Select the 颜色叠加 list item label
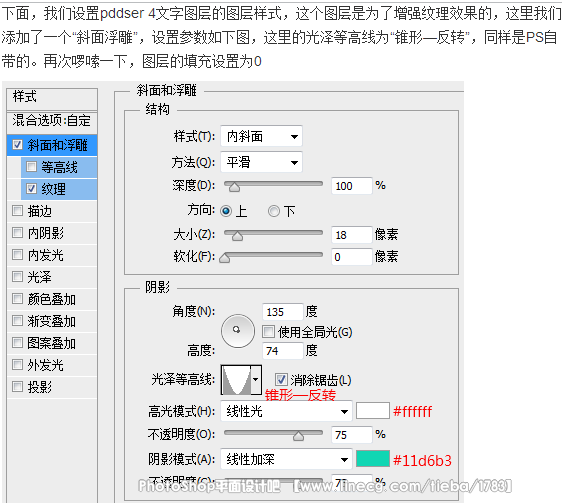Image resolution: width=562 pixels, height=503 pixels. [x=52, y=299]
